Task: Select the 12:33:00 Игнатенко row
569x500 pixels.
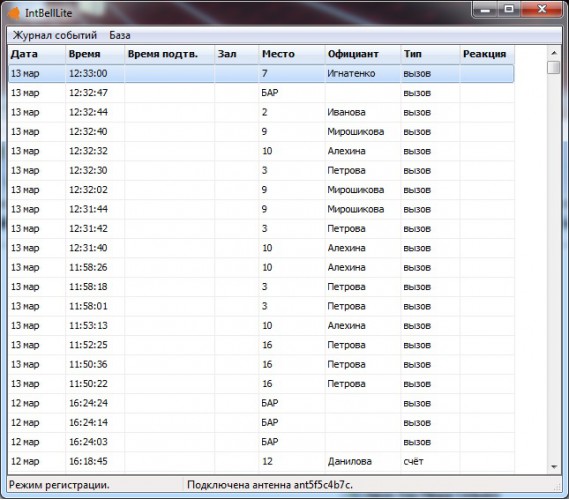Action: coord(261,74)
